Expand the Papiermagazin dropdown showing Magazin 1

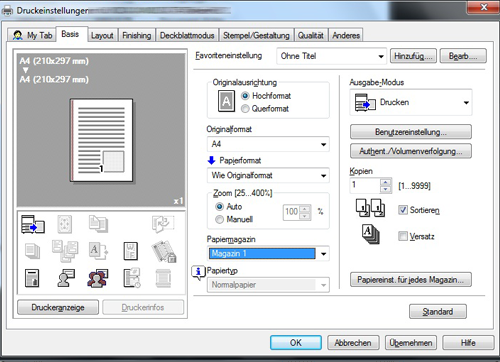pyautogui.click(x=268, y=254)
